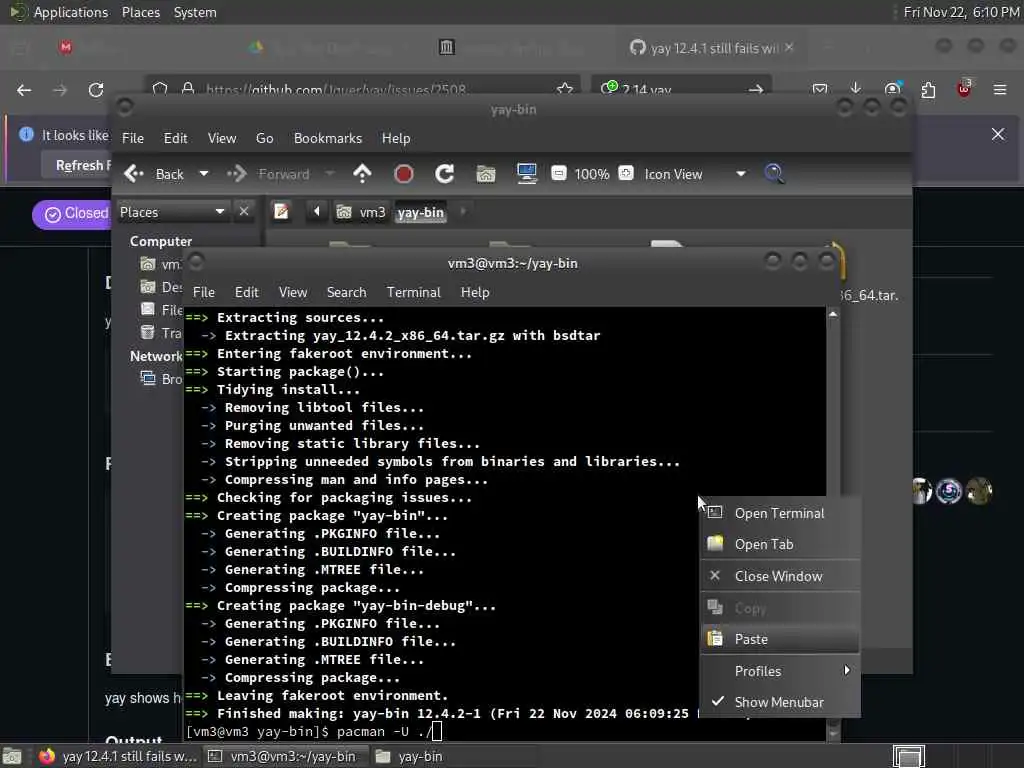The image size is (1024, 768).
Task: Select Network heading in Places sidebar
Action: tap(155, 356)
